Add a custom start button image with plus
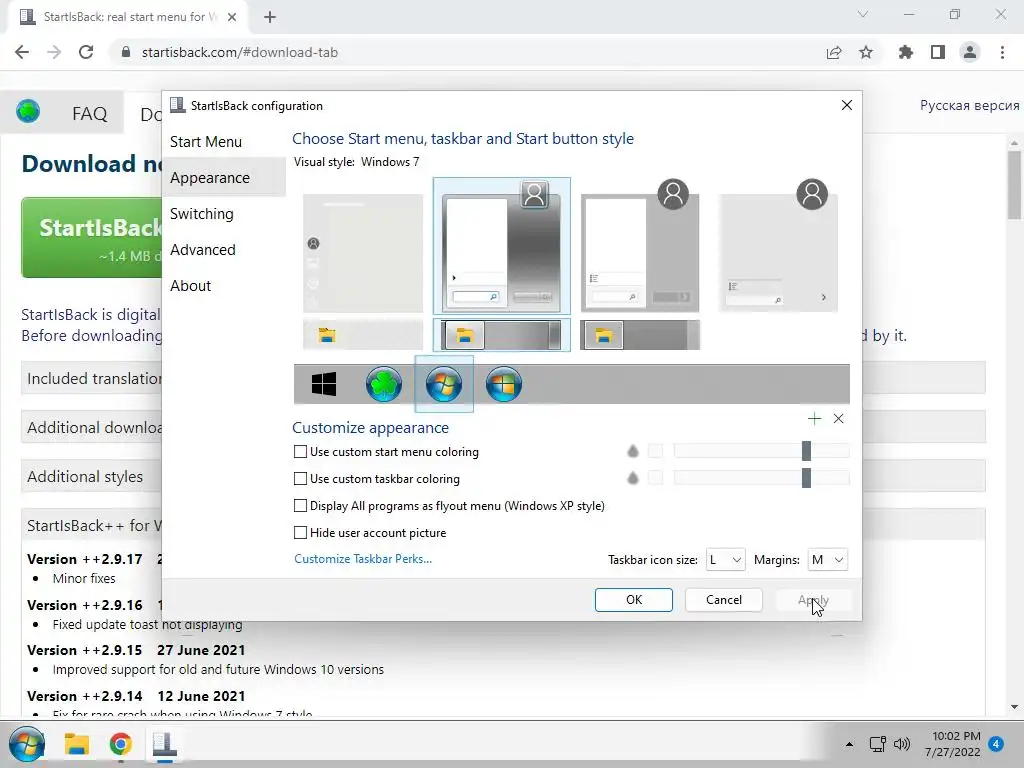Image resolution: width=1024 pixels, height=768 pixels. click(x=814, y=419)
